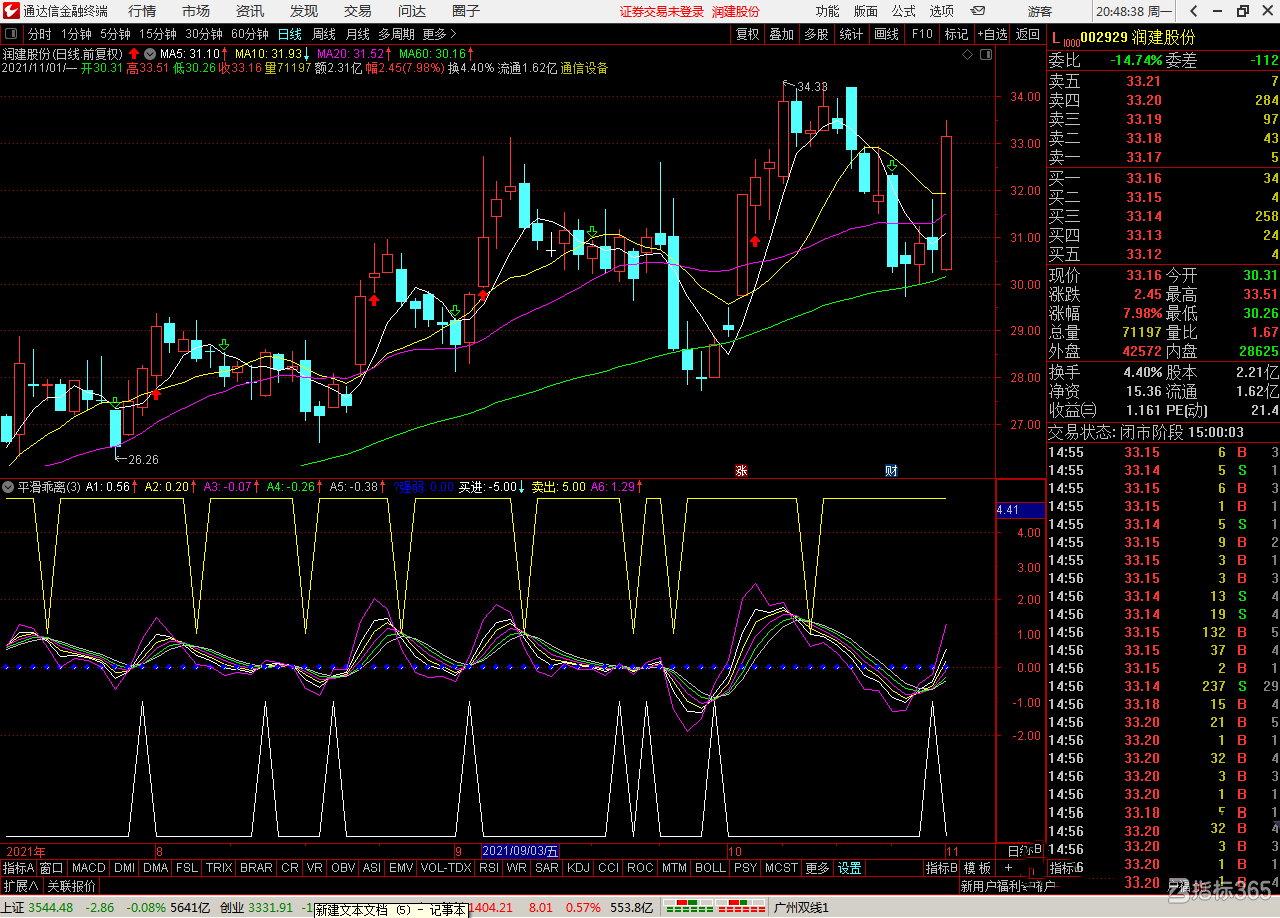Click the red up-arrow next to stock name
This screenshot has width=1280, height=918.
coord(133,53)
